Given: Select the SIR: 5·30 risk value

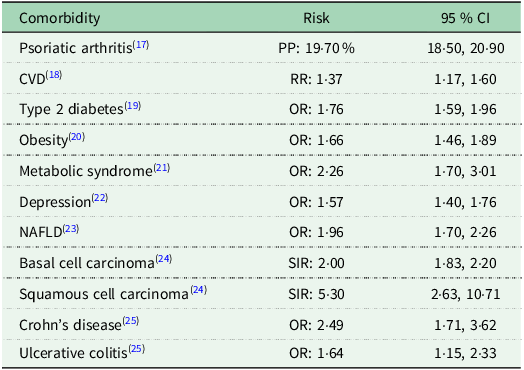Looking at the screenshot, I should (x=316, y=294).
